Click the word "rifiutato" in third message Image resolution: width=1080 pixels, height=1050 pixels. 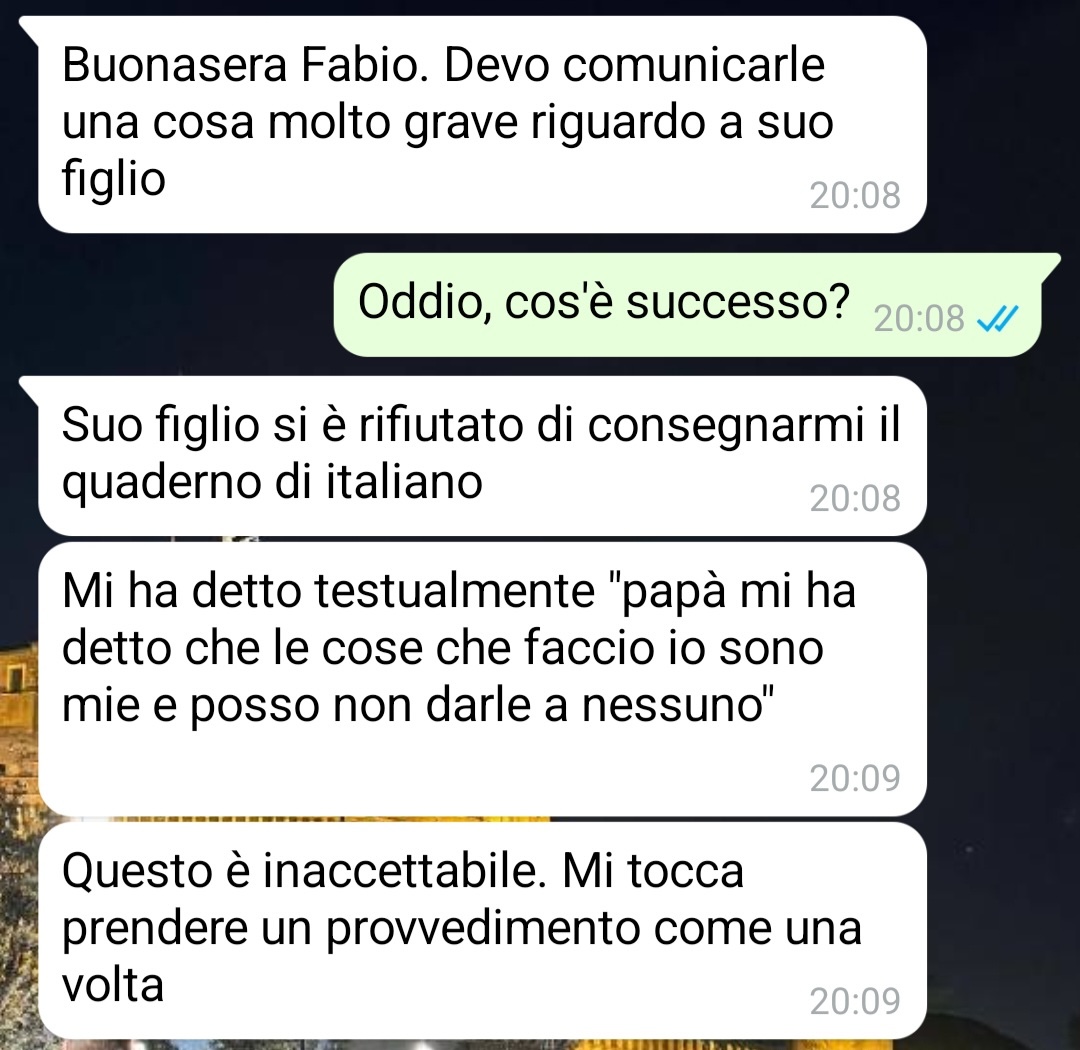tap(441, 424)
